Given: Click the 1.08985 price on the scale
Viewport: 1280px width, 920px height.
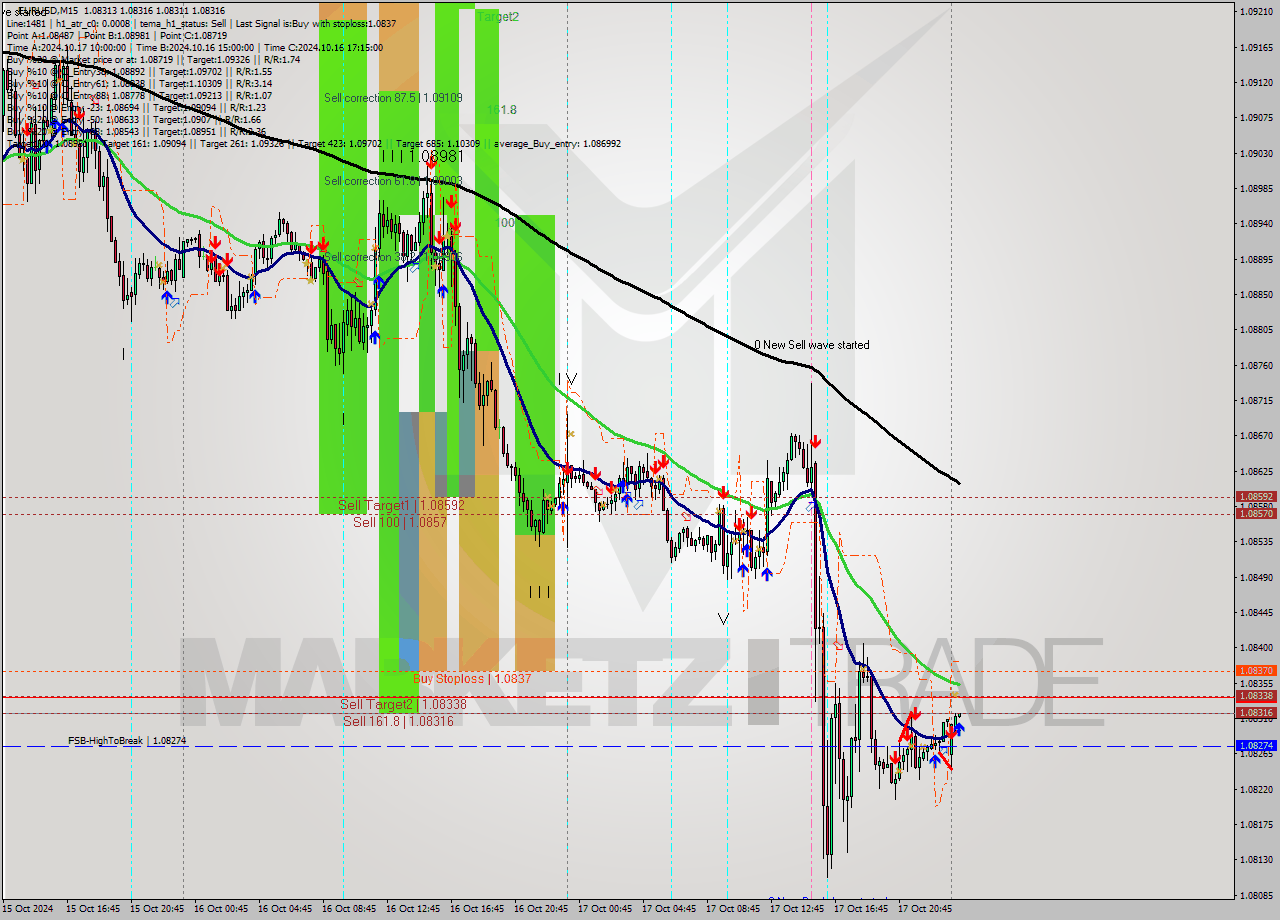Looking at the screenshot, I should [x=1256, y=188].
